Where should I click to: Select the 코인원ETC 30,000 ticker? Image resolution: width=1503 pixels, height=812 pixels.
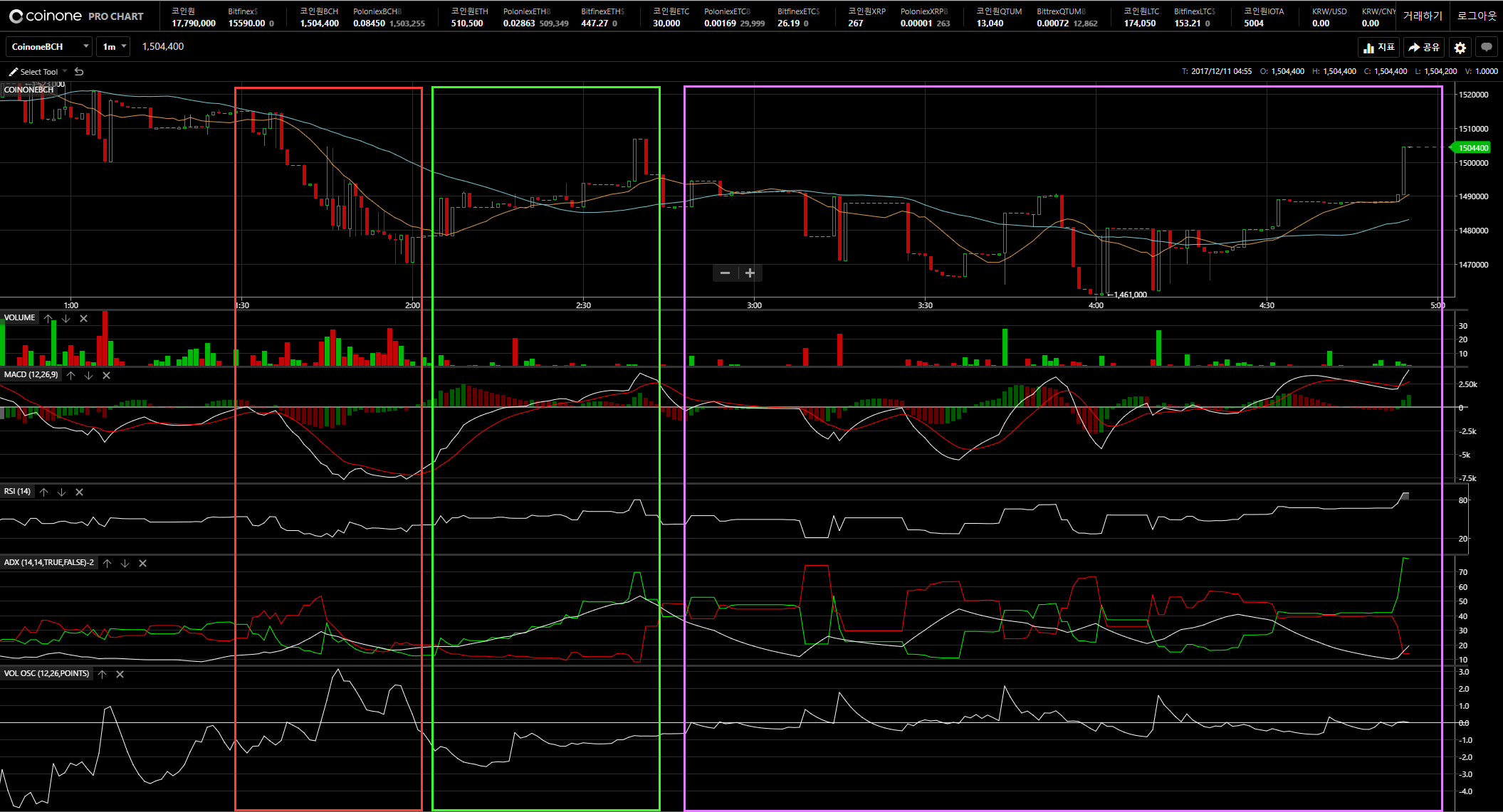coord(671,17)
